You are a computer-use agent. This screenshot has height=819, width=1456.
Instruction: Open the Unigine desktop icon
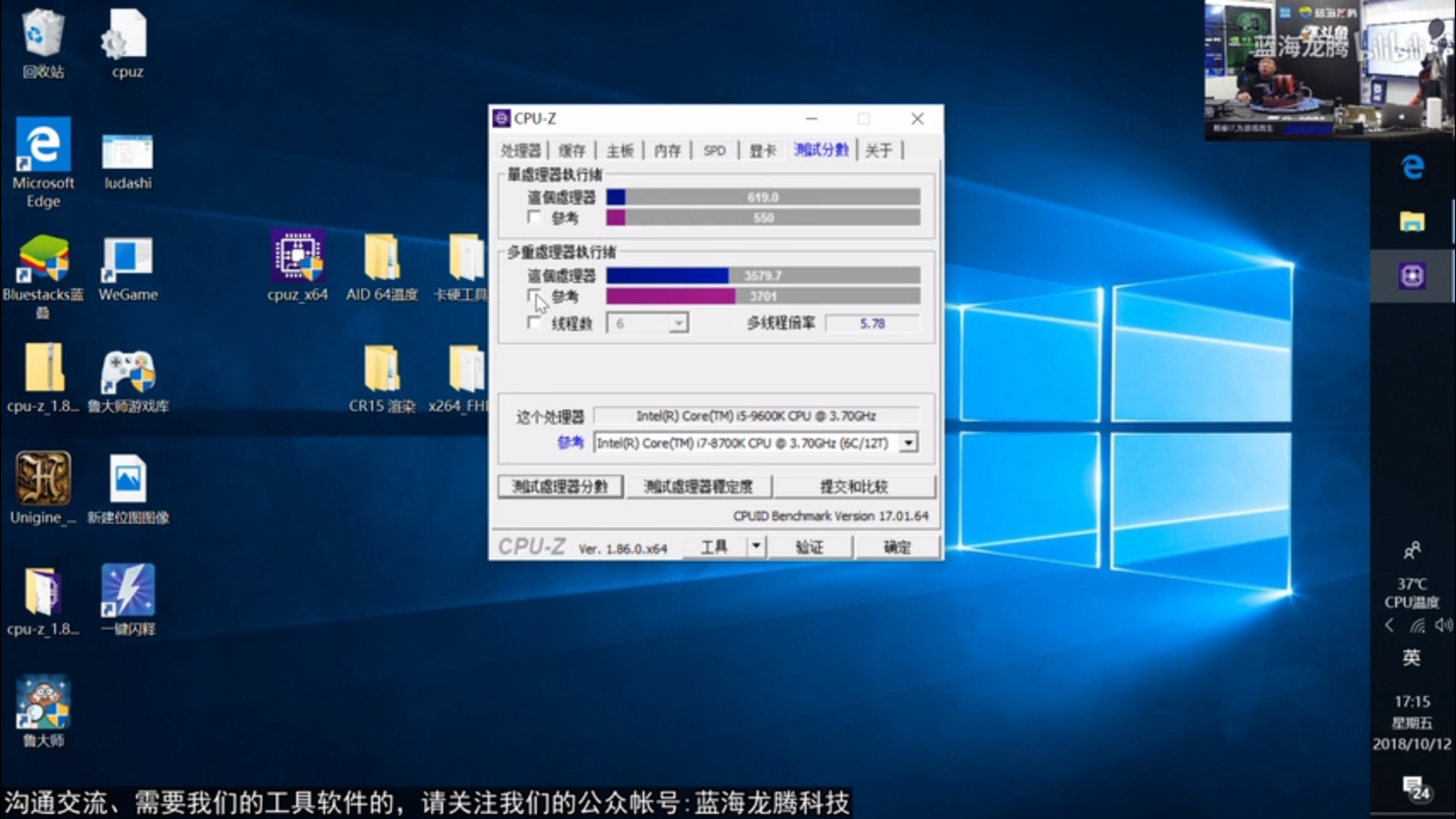click(42, 489)
